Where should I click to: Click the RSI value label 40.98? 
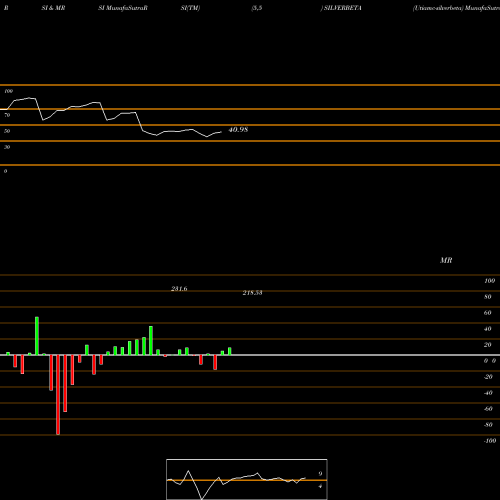pyautogui.click(x=238, y=130)
